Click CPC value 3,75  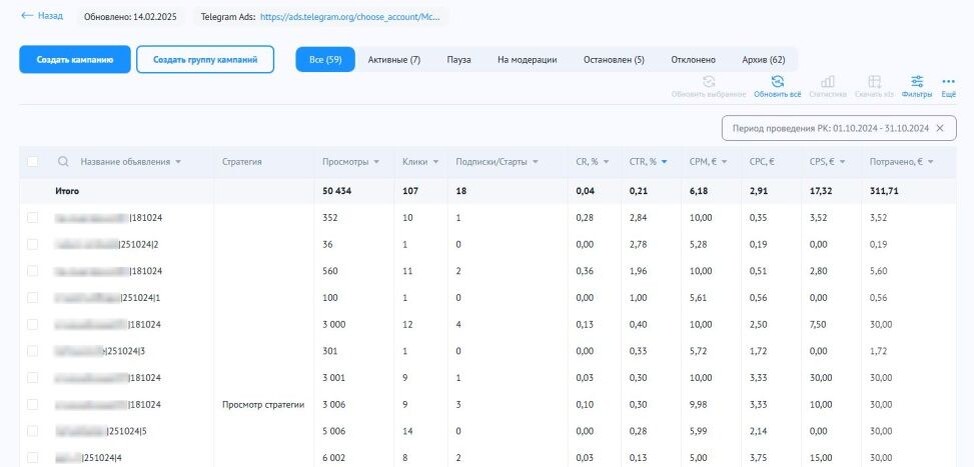(758, 458)
